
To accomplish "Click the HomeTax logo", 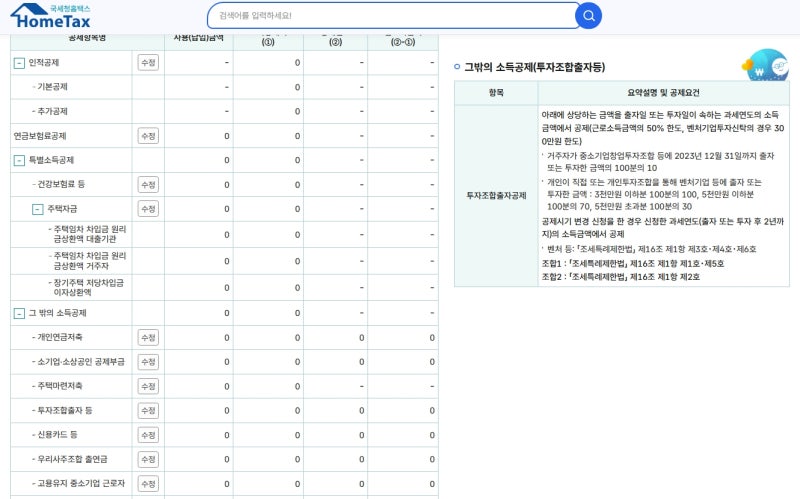I will tap(51, 16).
